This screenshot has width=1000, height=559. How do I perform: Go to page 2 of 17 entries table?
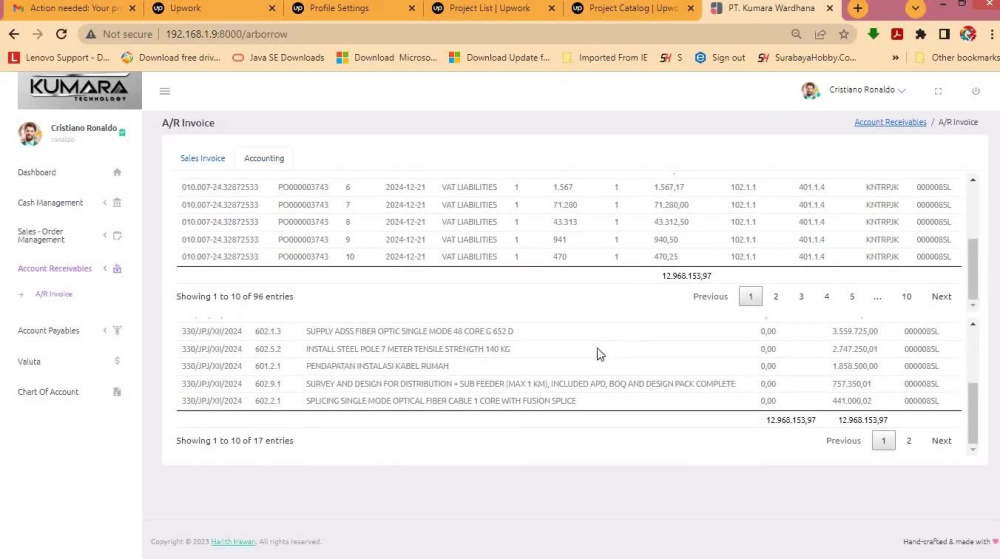(x=909, y=440)
